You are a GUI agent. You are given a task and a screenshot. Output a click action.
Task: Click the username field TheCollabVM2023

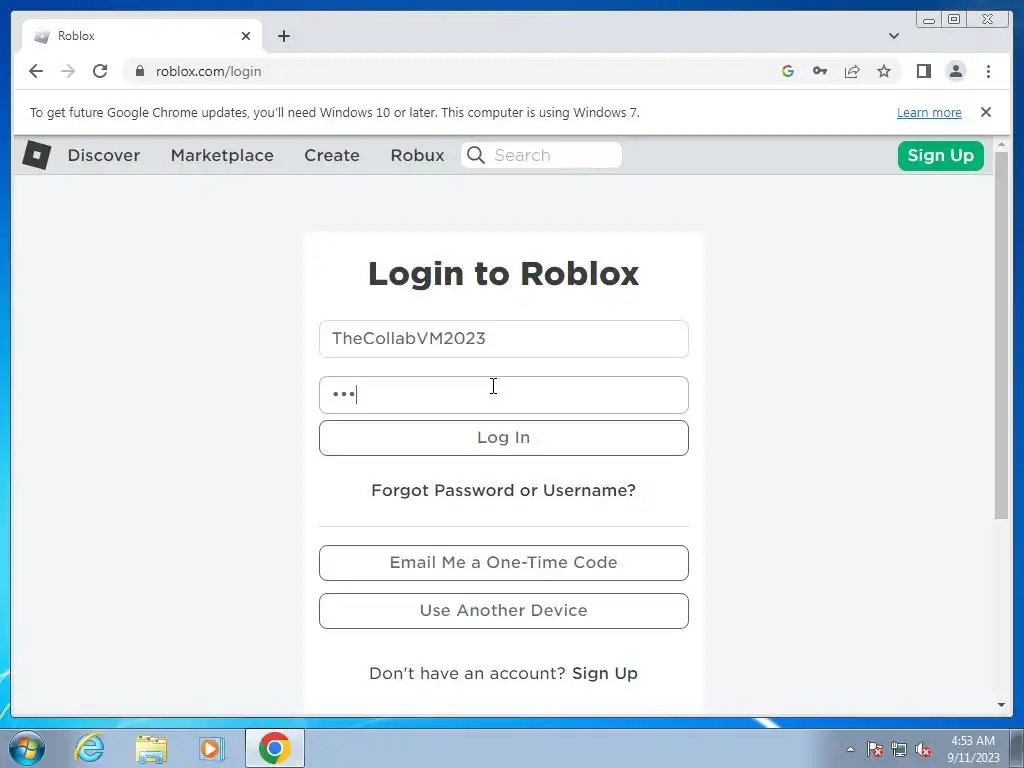[504, 339]
